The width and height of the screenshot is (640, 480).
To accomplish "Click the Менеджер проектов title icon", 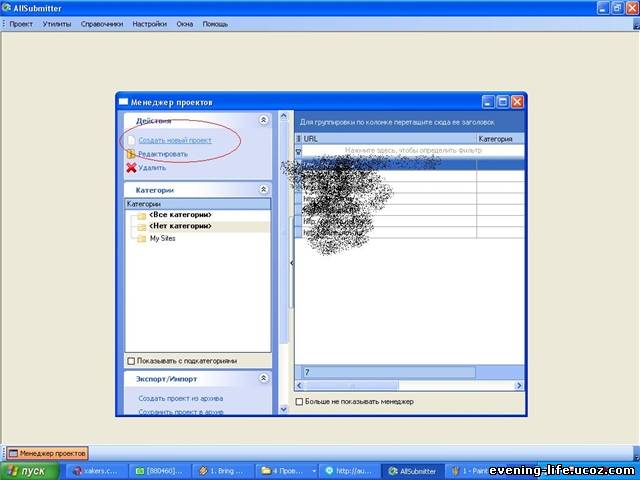I will point(123,102).
